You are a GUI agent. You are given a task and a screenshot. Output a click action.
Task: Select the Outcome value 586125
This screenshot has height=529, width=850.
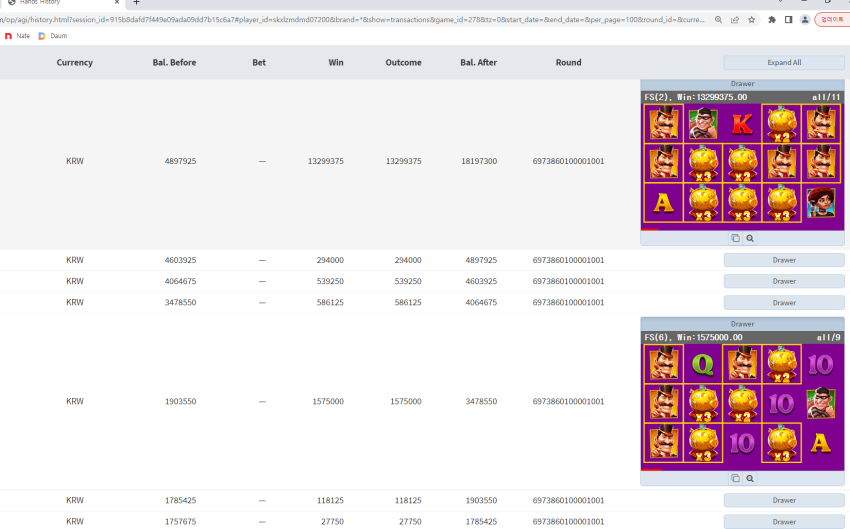[x=408, y=302]
